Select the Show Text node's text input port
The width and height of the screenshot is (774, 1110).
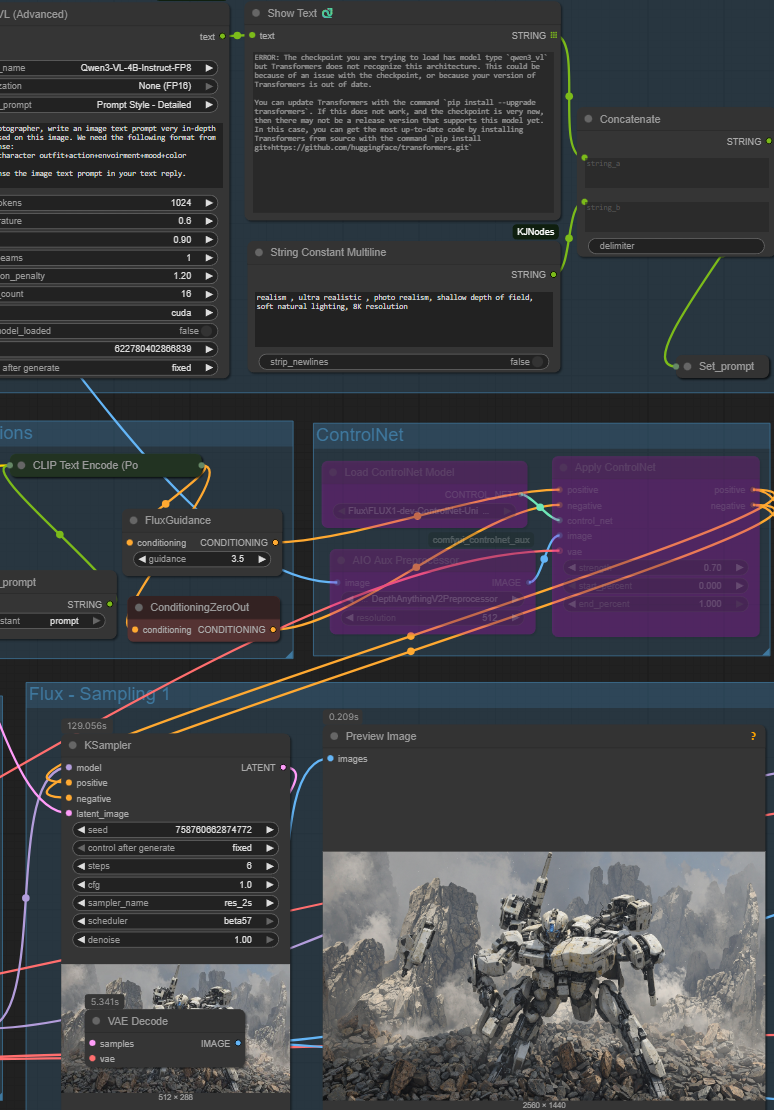pos(252,35)
